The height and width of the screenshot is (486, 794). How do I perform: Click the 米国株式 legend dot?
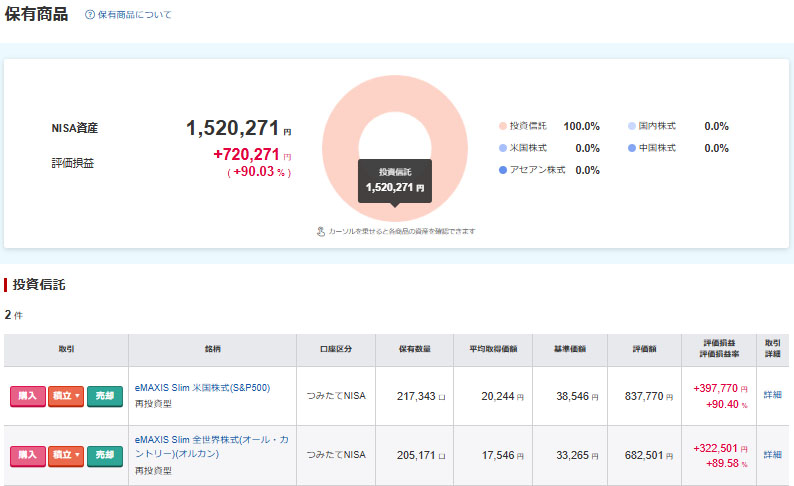click(503, 149)
